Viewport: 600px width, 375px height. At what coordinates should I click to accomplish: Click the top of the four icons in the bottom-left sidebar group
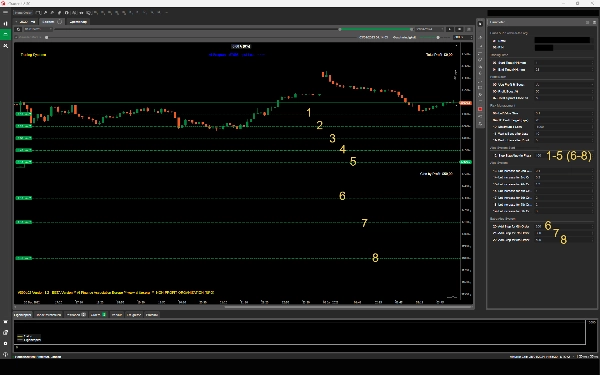[x=5, y=322]
